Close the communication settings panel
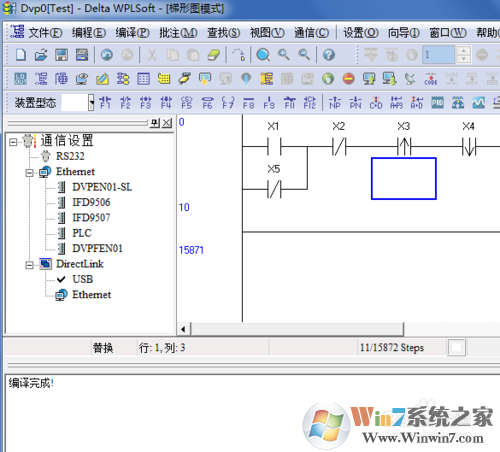 (167, 123)
